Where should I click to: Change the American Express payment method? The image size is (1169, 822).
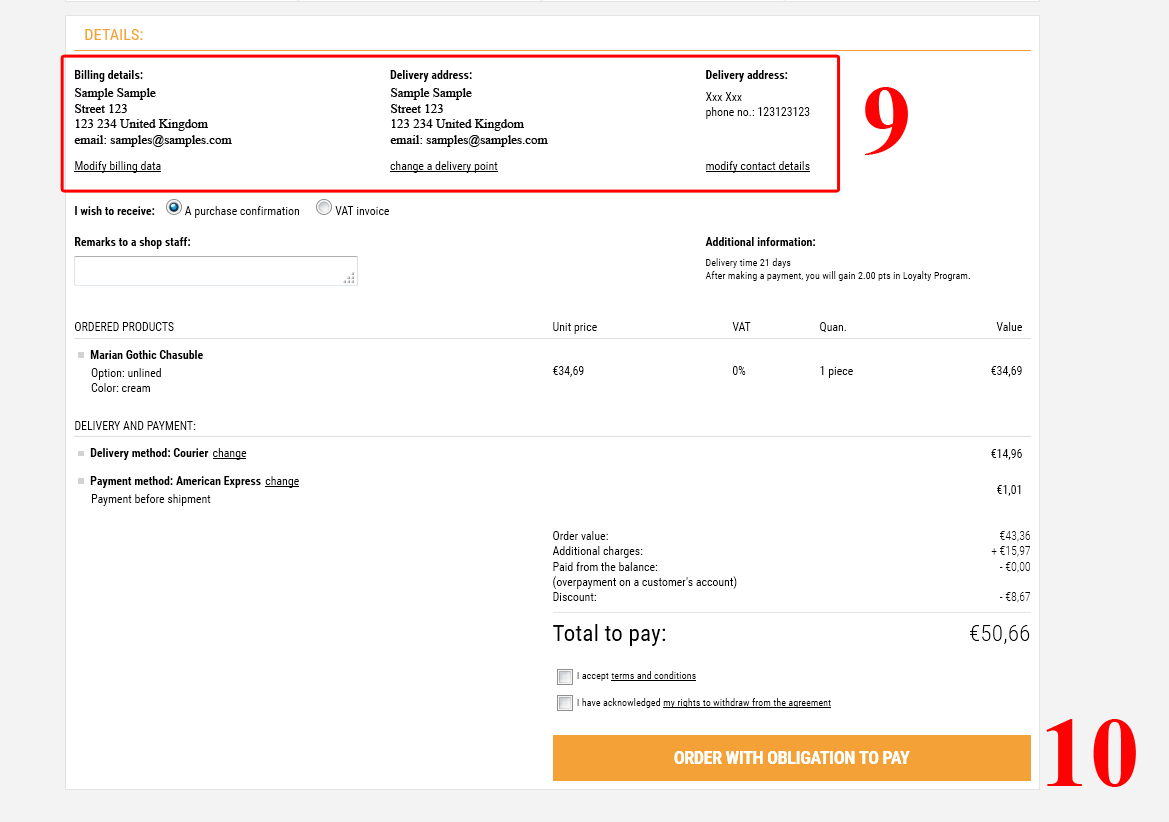(x=282, y=482)
